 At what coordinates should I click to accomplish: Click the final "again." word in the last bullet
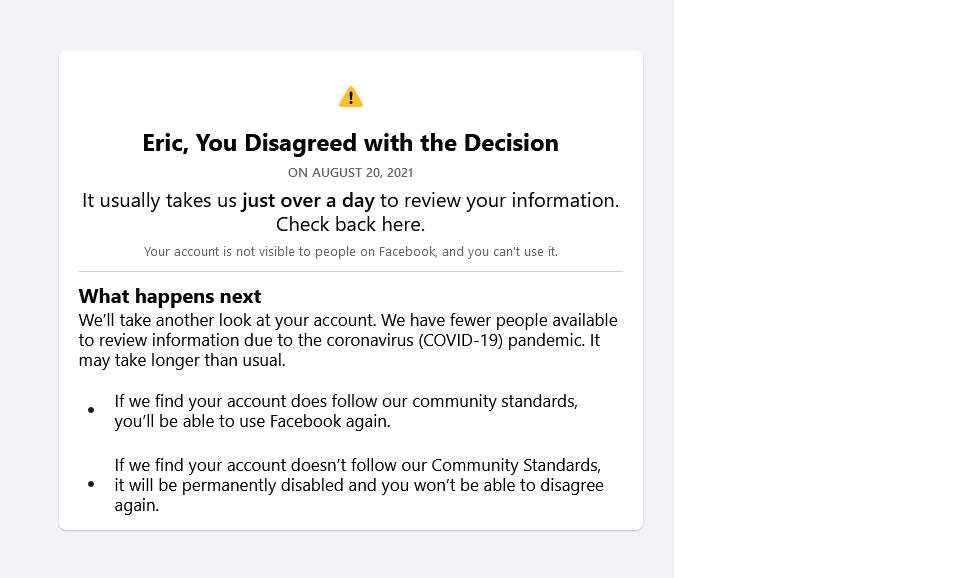[137, 505]
